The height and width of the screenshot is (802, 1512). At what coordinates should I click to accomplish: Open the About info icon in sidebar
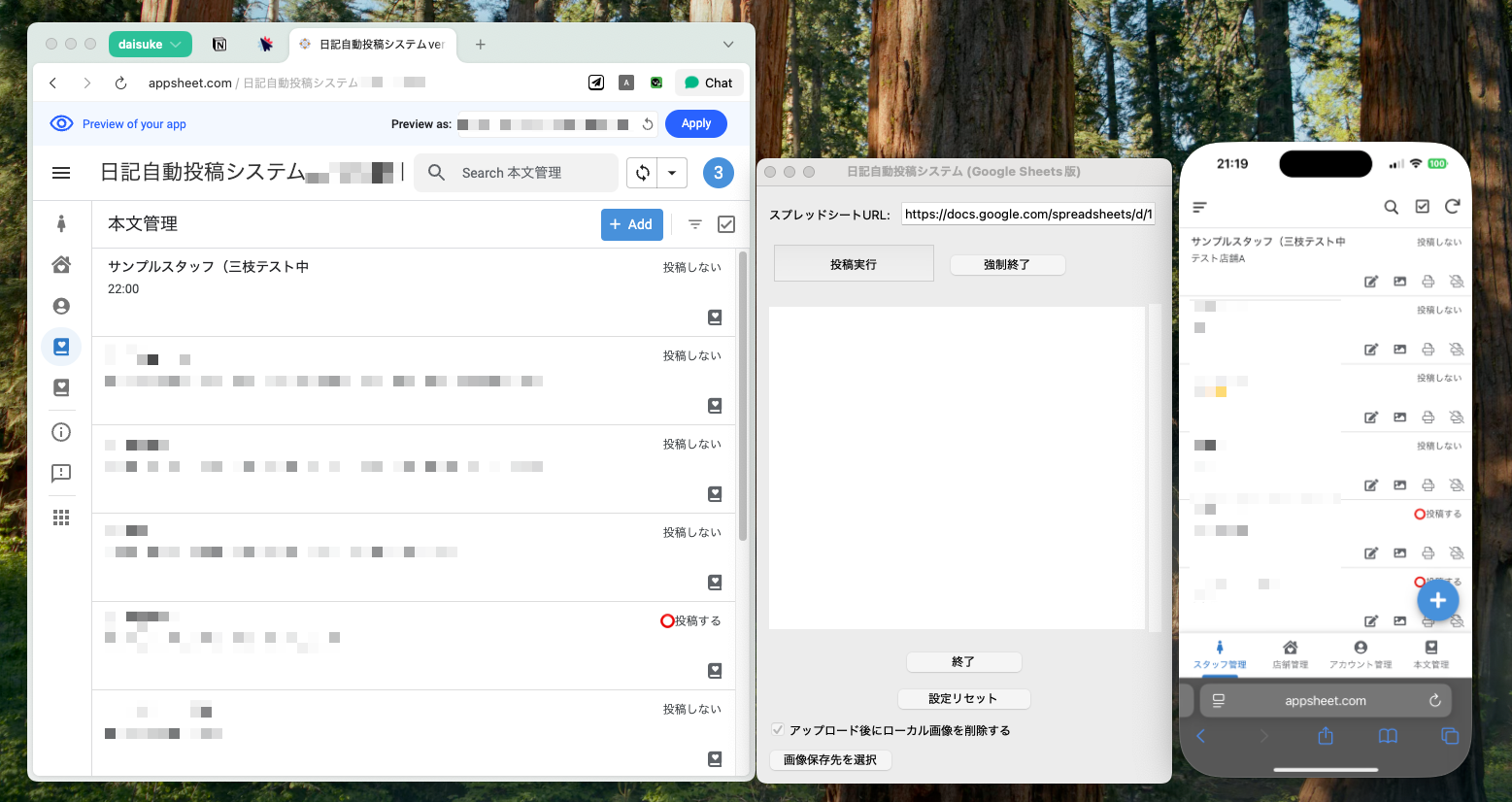(x=61, y=432)
